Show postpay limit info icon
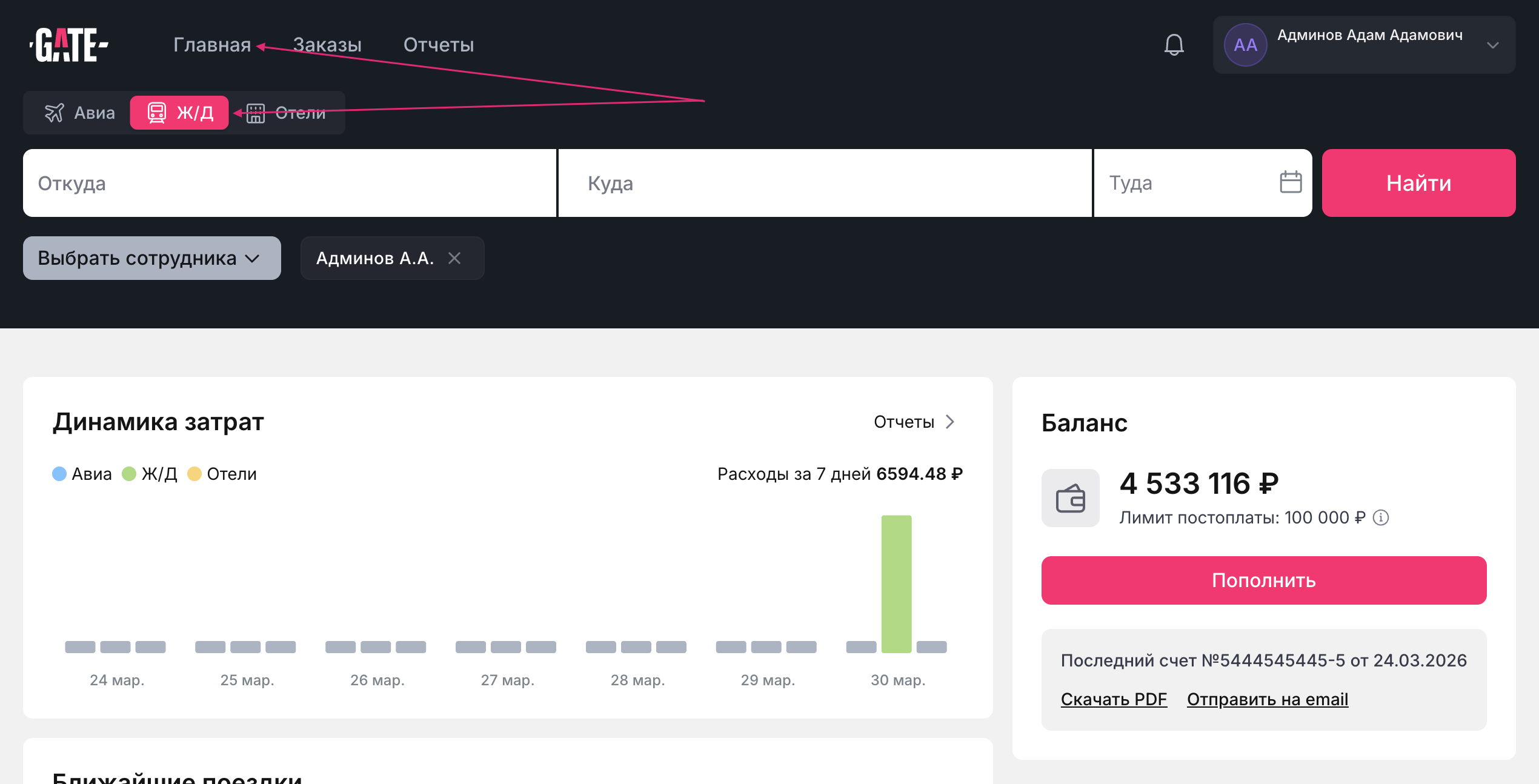Image resolution: width=1539 pixels, height=784 pixels. 1381,517
